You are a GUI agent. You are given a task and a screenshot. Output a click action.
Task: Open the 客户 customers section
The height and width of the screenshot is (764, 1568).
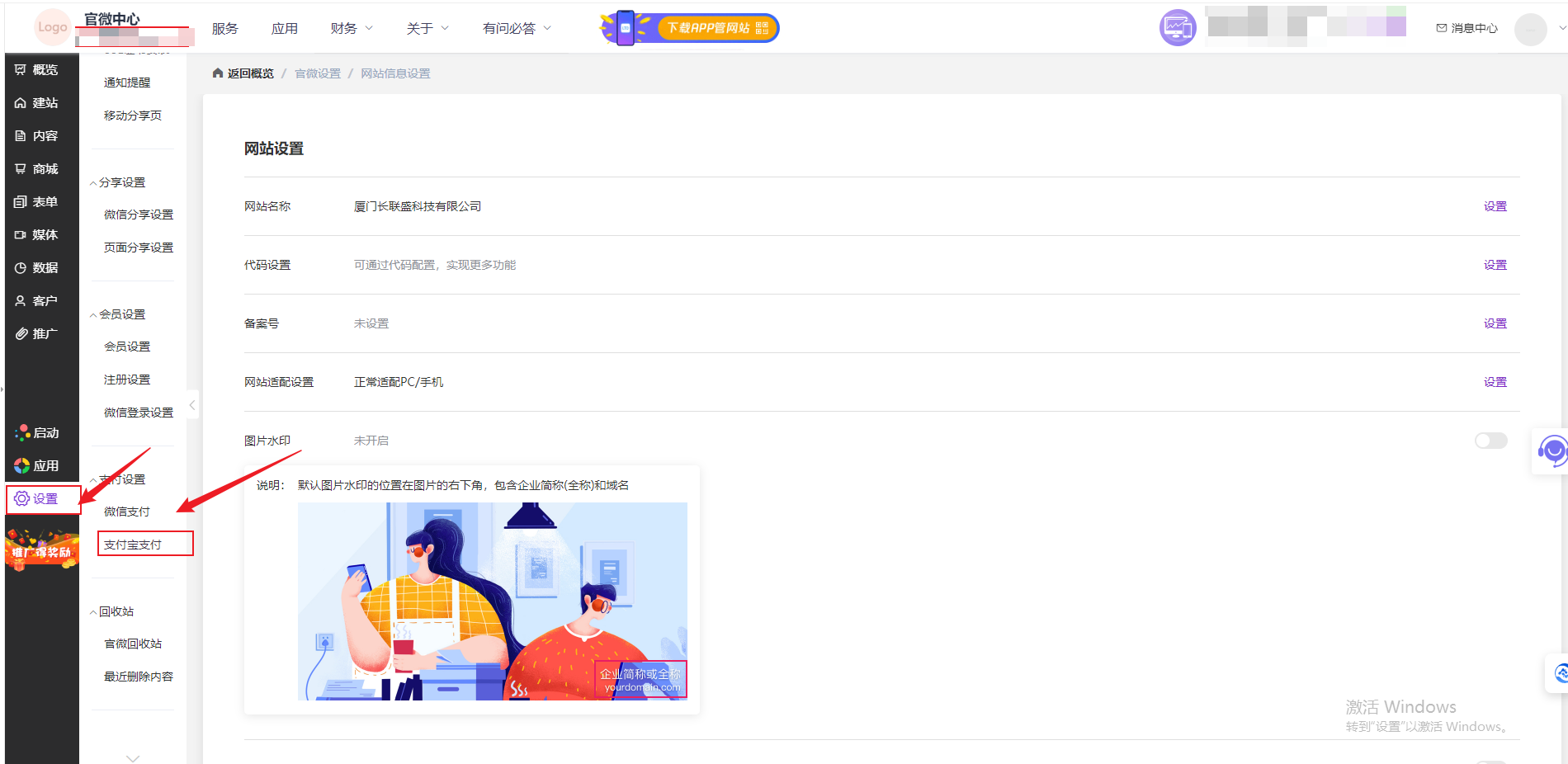[x=37, y=301]
